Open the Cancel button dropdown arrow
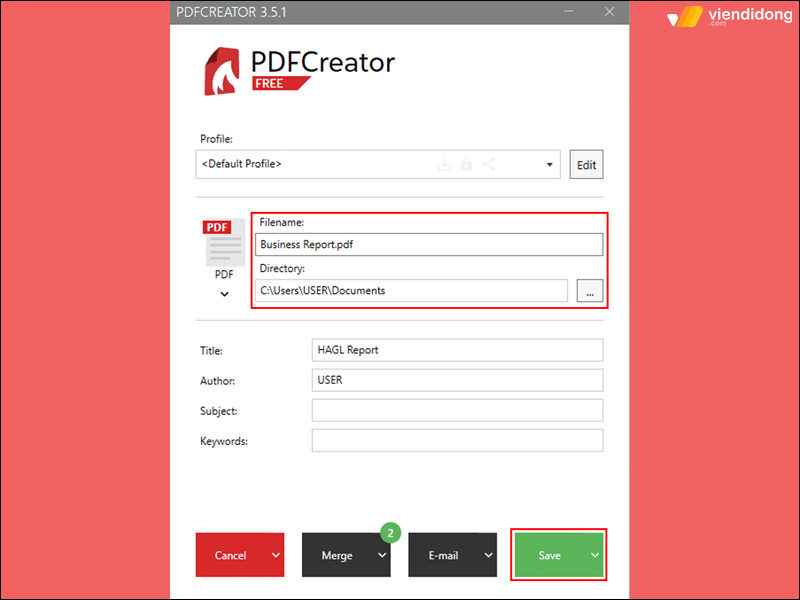 pos(276,555)
